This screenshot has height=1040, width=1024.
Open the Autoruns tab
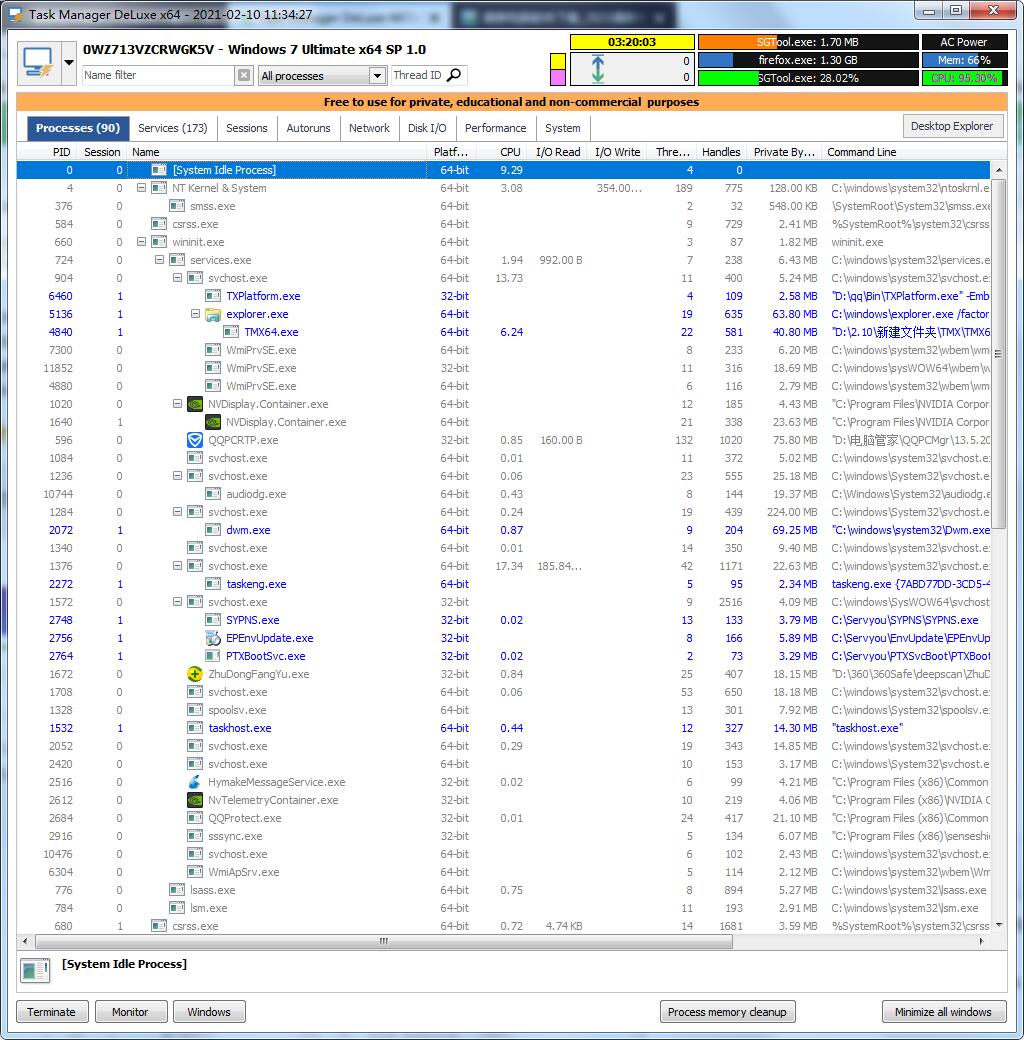pyautogui.click(x=308, y=128)
